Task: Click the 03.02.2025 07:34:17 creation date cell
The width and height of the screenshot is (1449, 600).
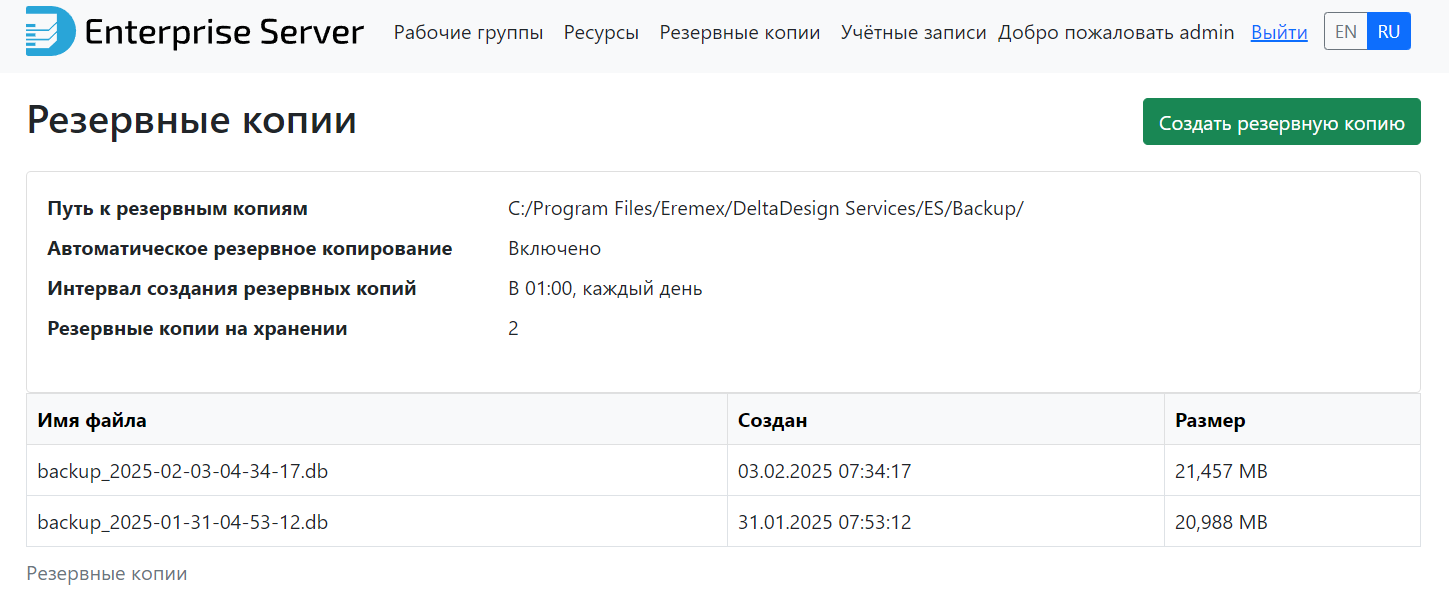Action: (824, 471)
